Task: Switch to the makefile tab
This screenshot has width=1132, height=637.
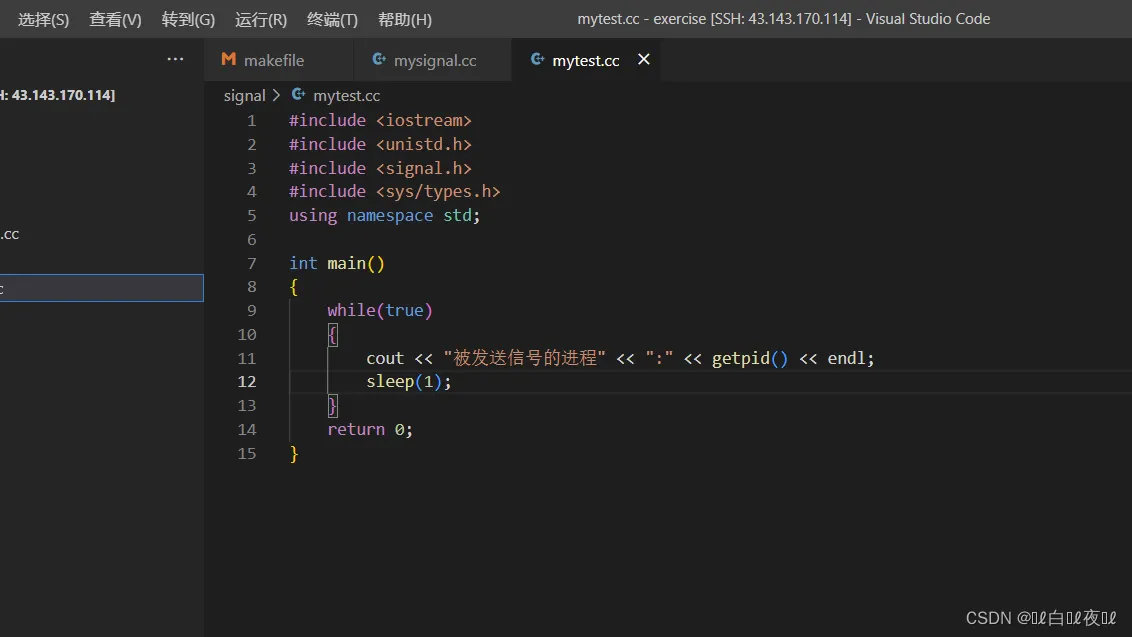Action: pyautogui.click(x=273, y=60)
